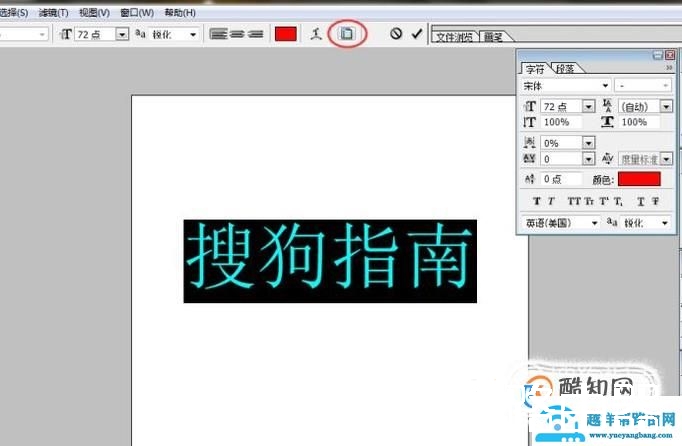
Task: Open font size dropdown arrow in options bar
Action: click(122, 34)
